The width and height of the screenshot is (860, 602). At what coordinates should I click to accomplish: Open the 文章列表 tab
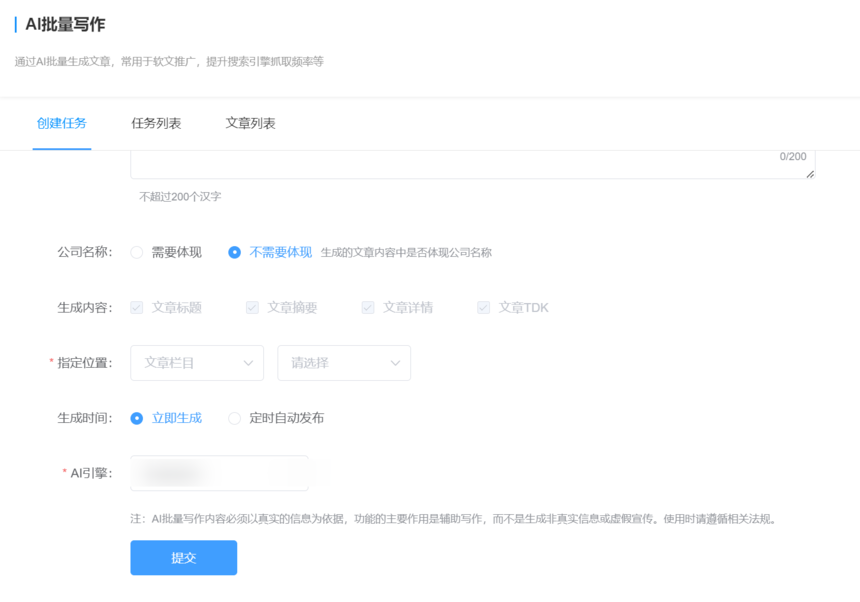pos(250,123)
